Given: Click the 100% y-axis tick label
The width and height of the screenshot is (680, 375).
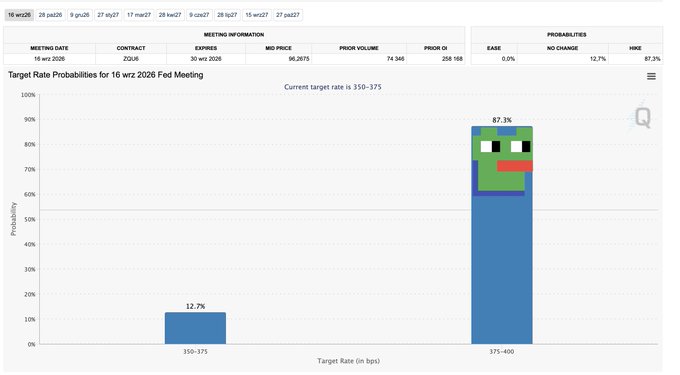Looking at the screenshot, I should click(x=28, y=95).
